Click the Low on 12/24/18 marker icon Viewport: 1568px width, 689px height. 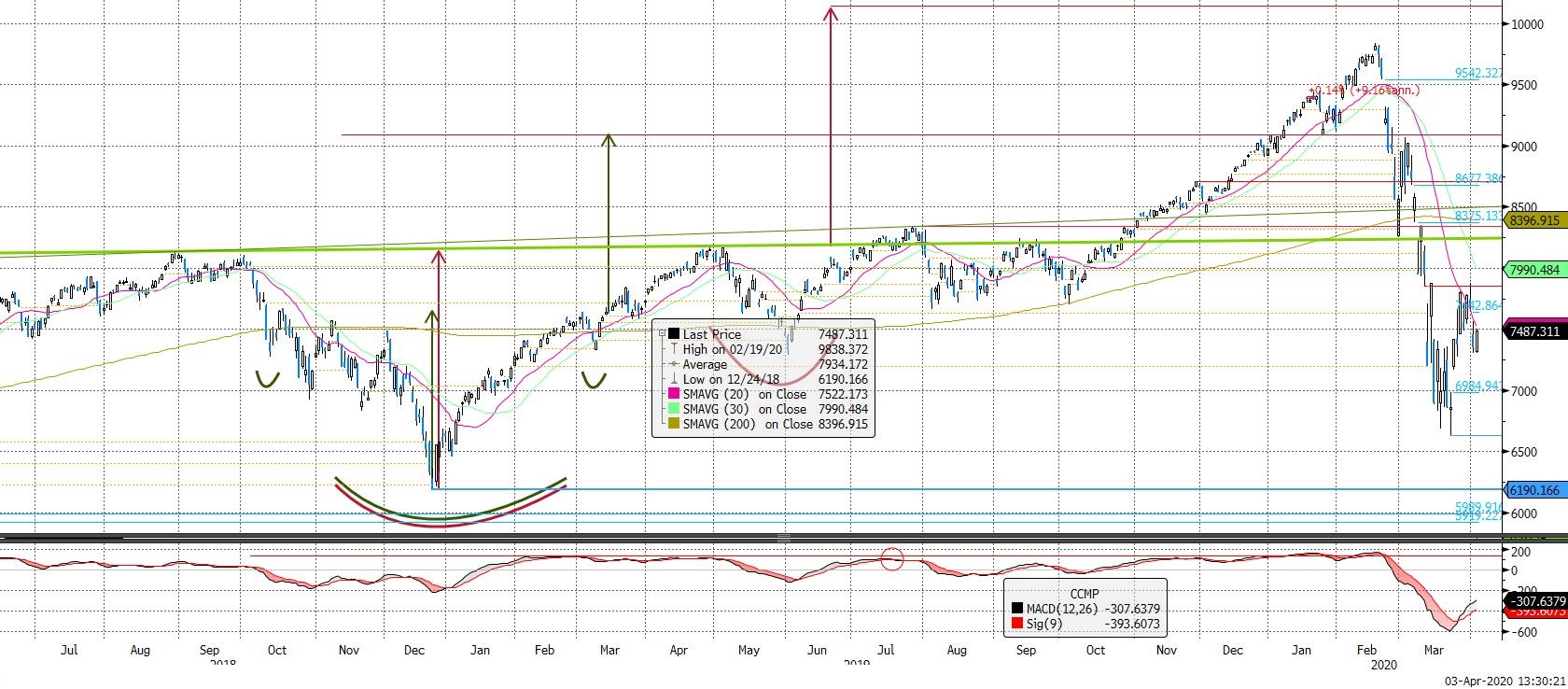674,379
